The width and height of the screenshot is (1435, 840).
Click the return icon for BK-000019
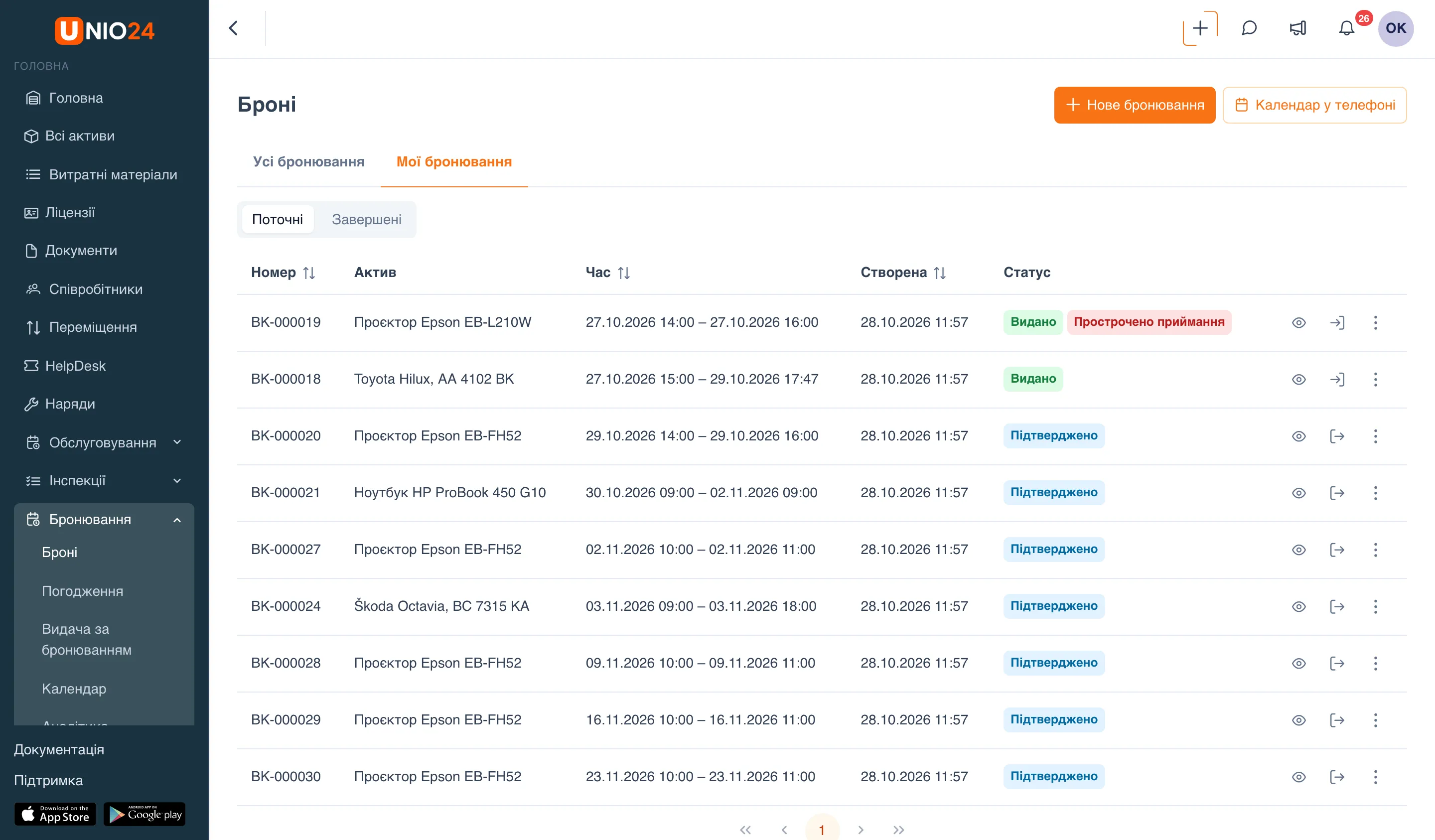pos(1337,322)
